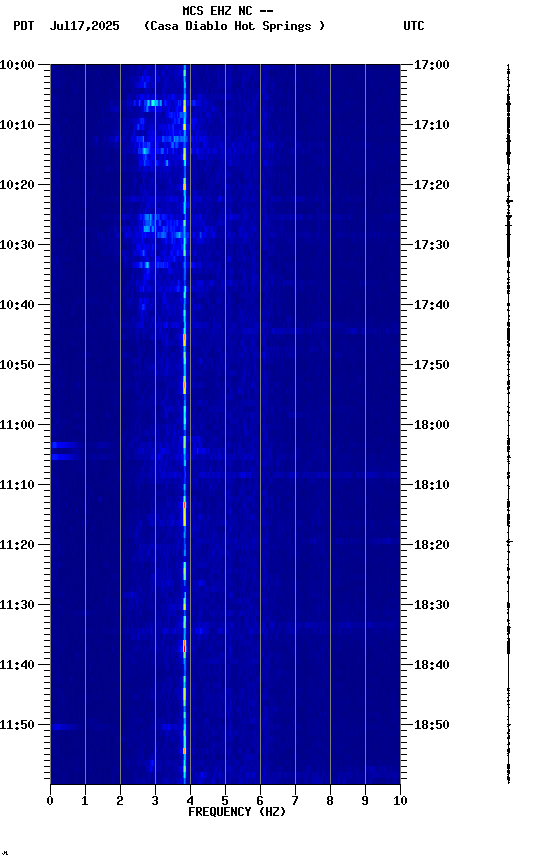This screenshot has width=552, height=864.
Task: Click the 11:20 PDT time label
Action: click(17, 545)
